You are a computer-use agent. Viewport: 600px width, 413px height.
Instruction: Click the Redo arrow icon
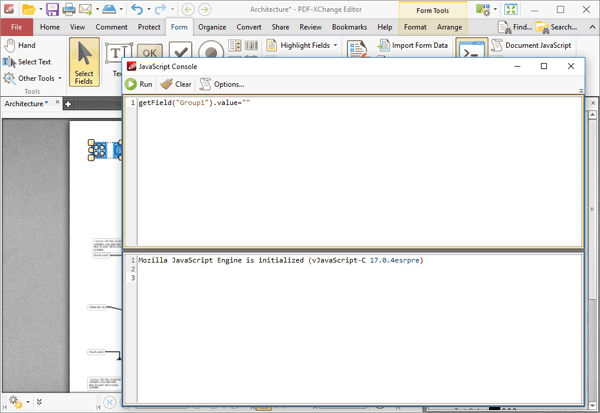coord(160,9)
